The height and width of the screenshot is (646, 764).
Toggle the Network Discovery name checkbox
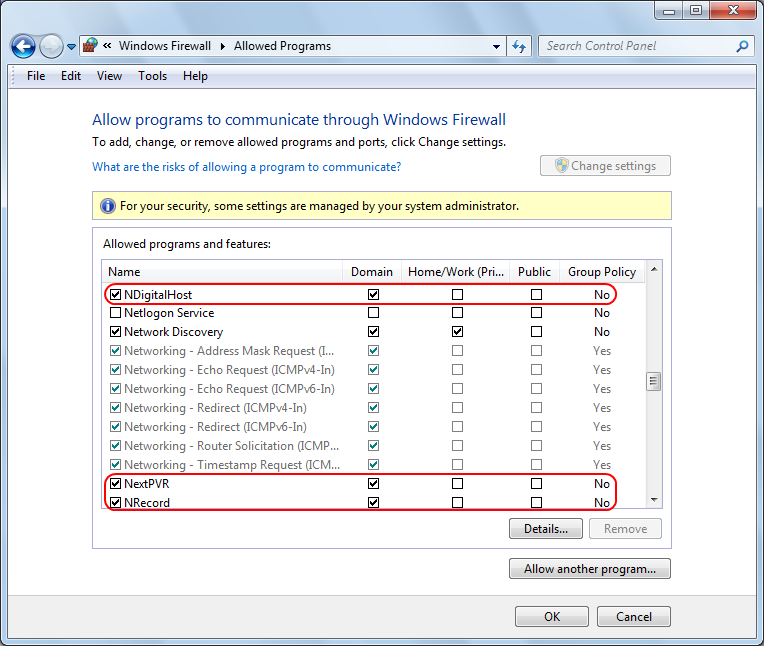(115, 332)
